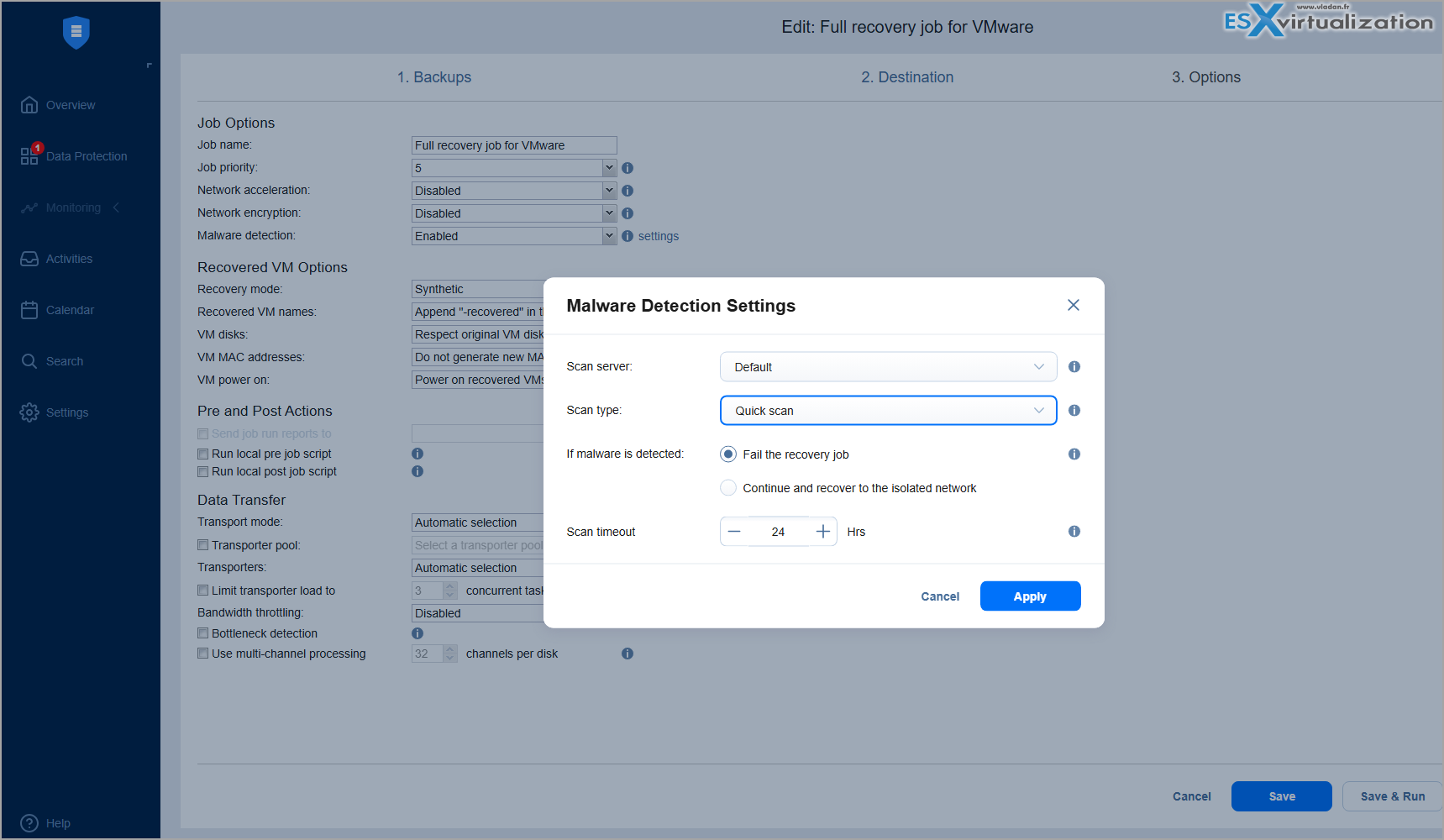Open the Activities inbox icon
The height and width of the screenshot is (840, 1444).
(29, 259)
